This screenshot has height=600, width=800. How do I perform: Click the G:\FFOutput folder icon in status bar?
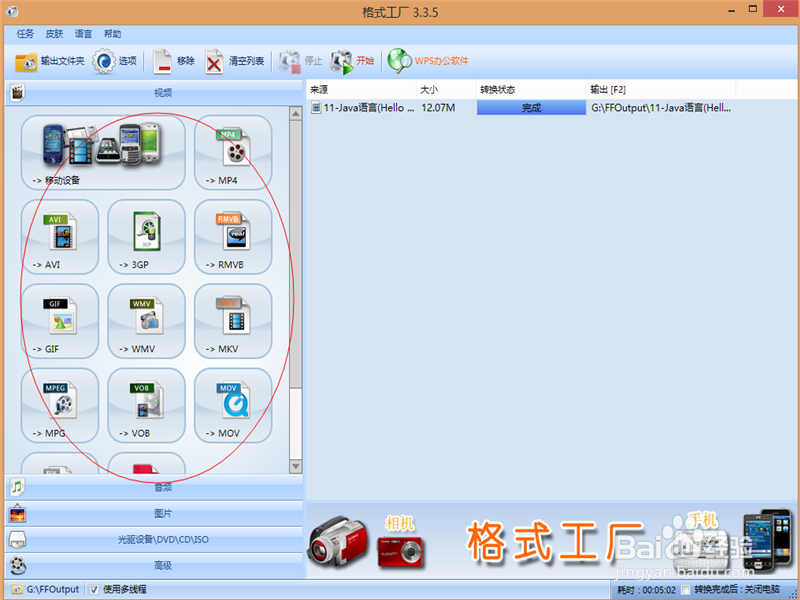(x=17, y=589)
